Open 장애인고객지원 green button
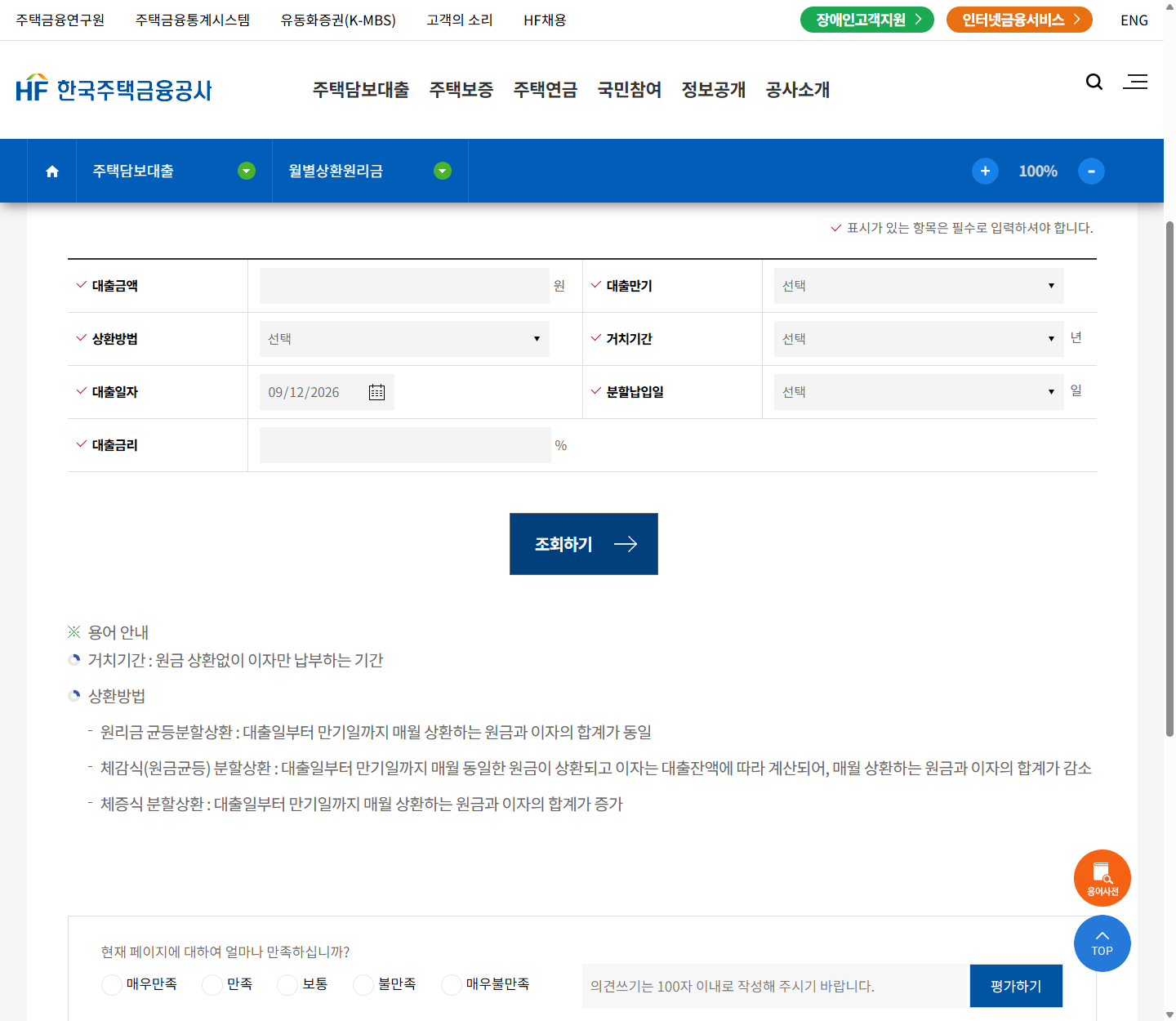Viewport: 1176px width, 1021px height. coord(867,20)
